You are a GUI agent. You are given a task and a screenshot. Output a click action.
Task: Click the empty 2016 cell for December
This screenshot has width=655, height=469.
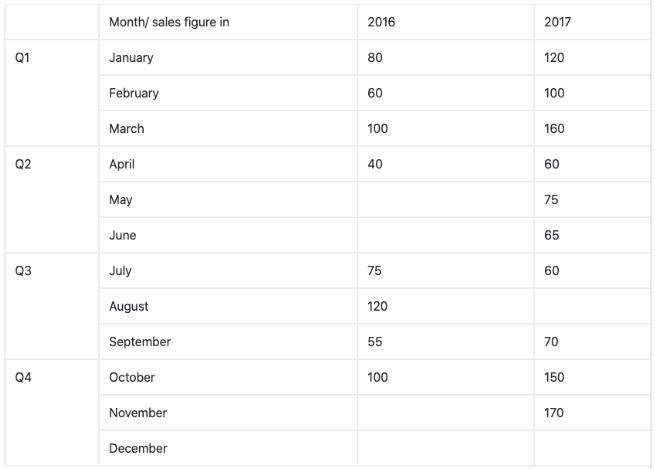pyautogui.click(x=445, y=448)
